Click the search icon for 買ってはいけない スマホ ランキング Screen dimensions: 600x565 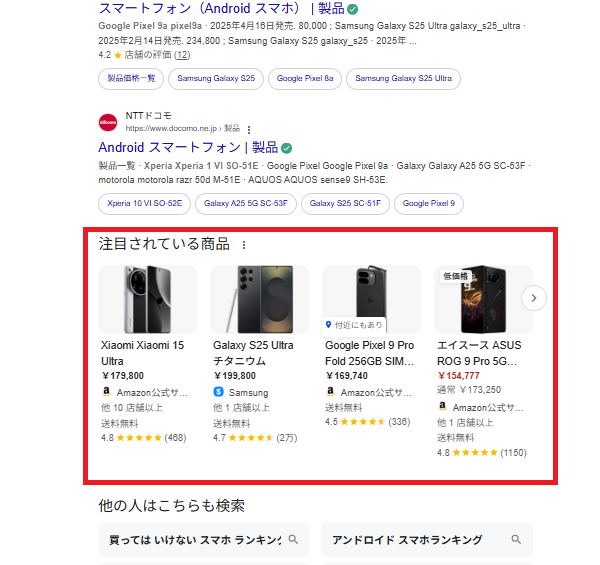pyautogui.click(x=293, y=539)
